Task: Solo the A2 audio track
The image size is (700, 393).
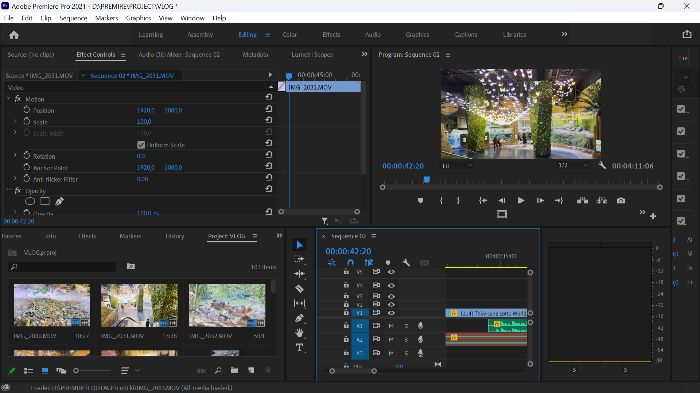Action: (x=406, y=340)
